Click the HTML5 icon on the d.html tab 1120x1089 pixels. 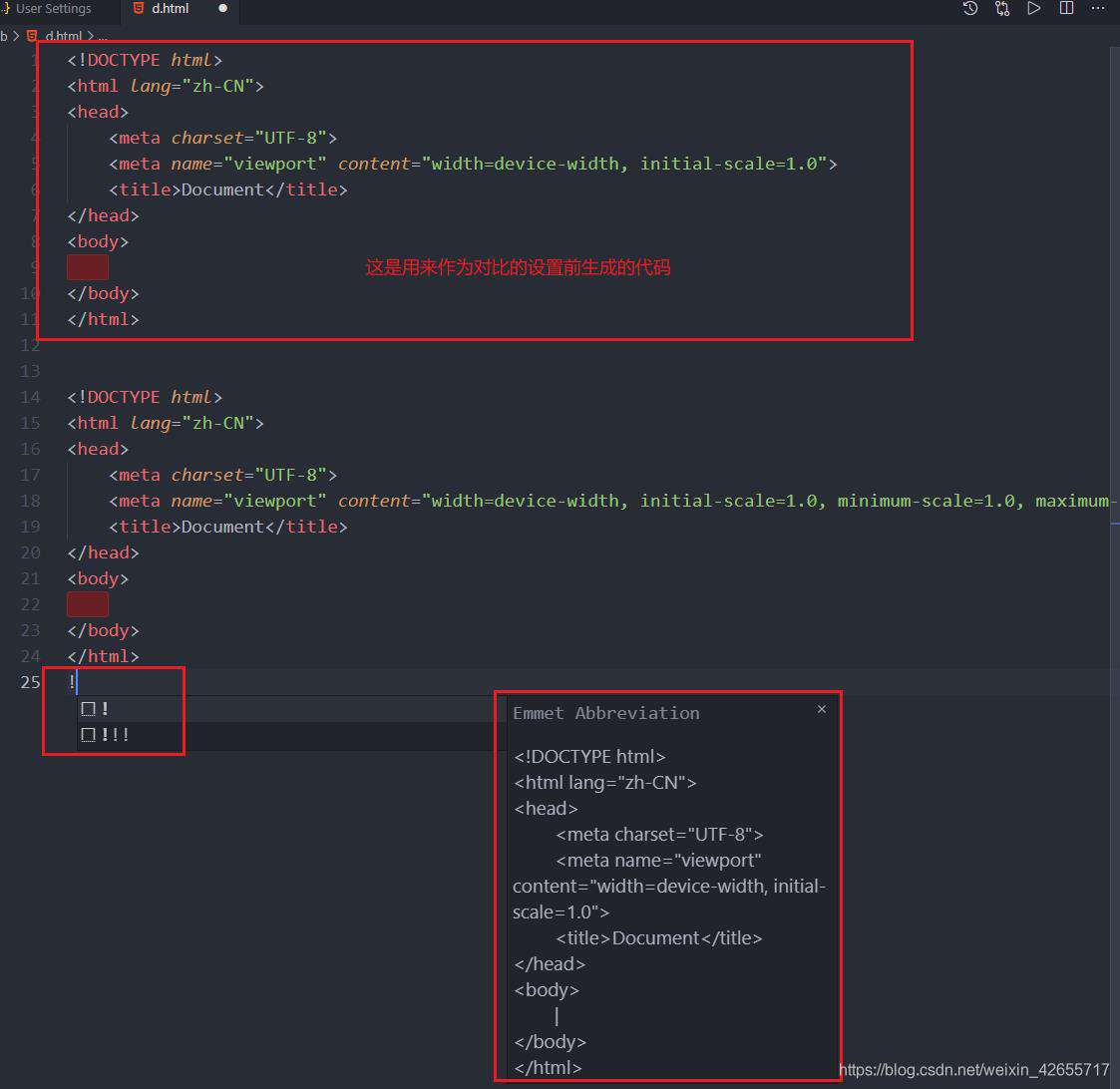139,9
